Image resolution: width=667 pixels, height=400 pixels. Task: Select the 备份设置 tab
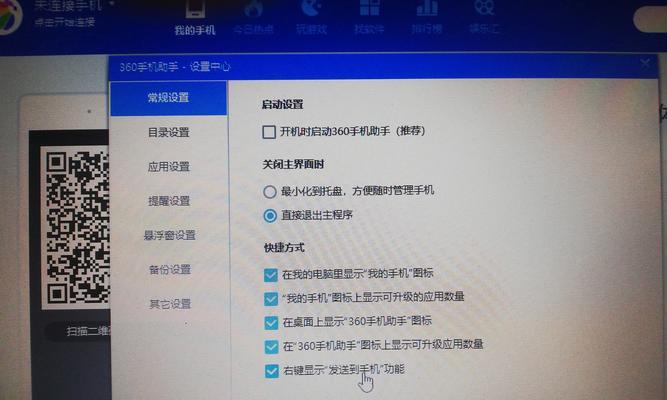170,269
